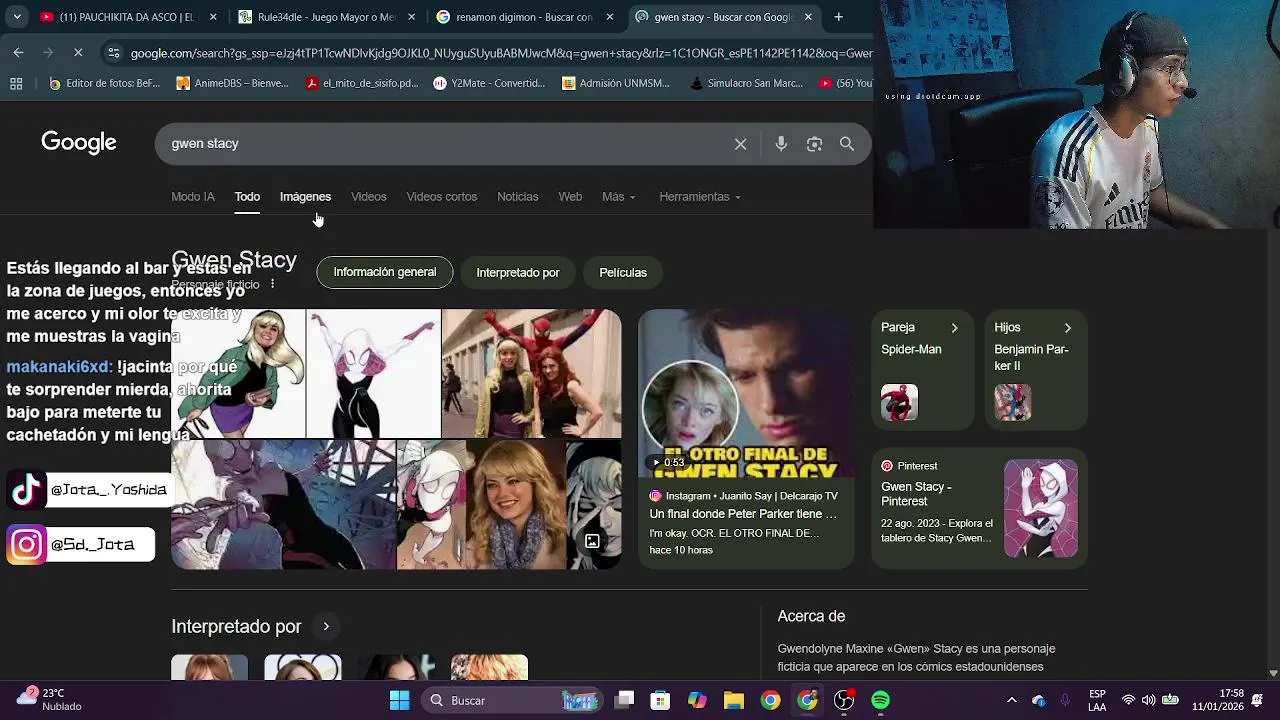Open Spider-Man icon in Pareja card
The height and width of the screenshot is (720, 1280).
pos(899,402)
